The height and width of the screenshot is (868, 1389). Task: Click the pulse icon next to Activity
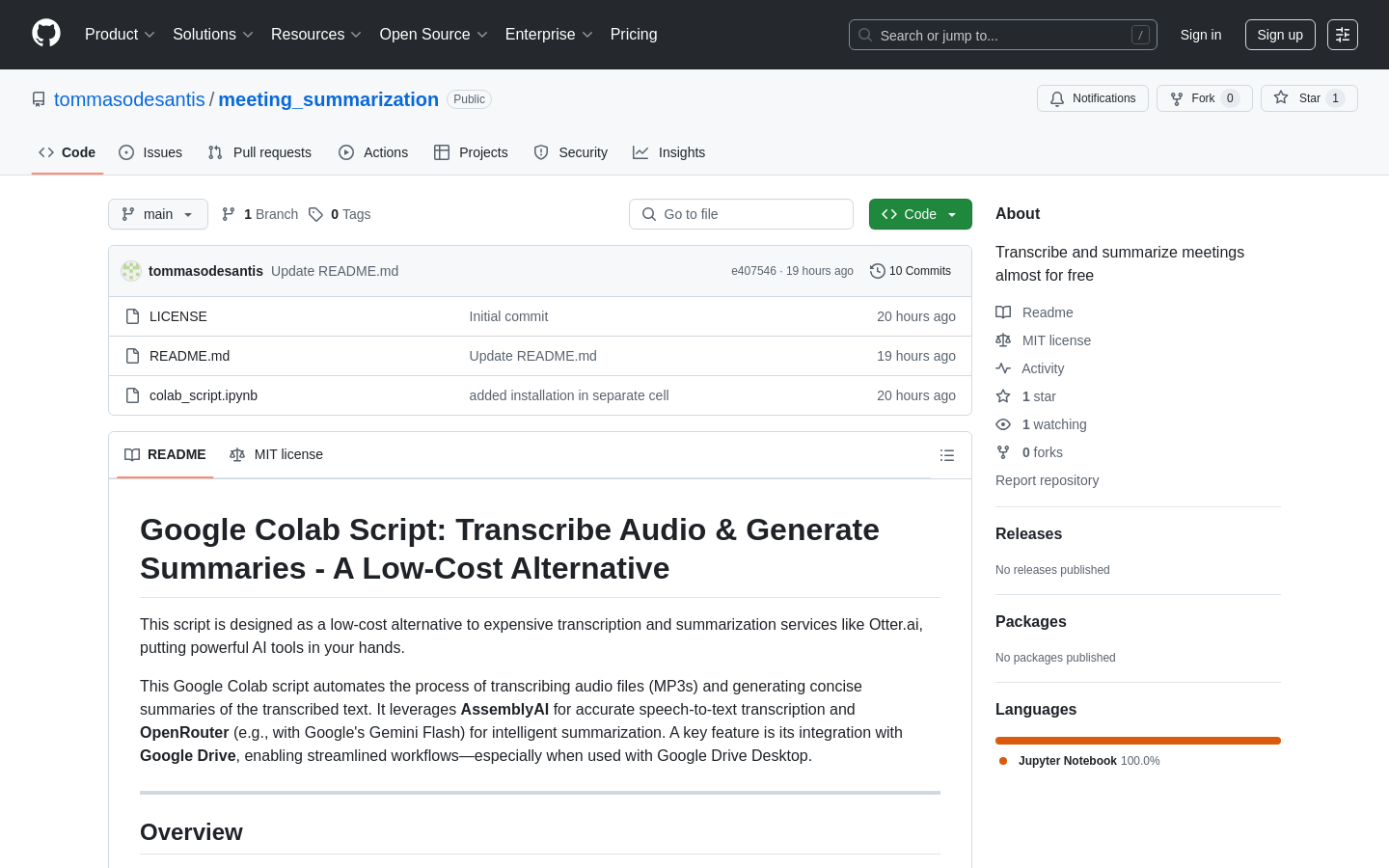click(1003, 368)
